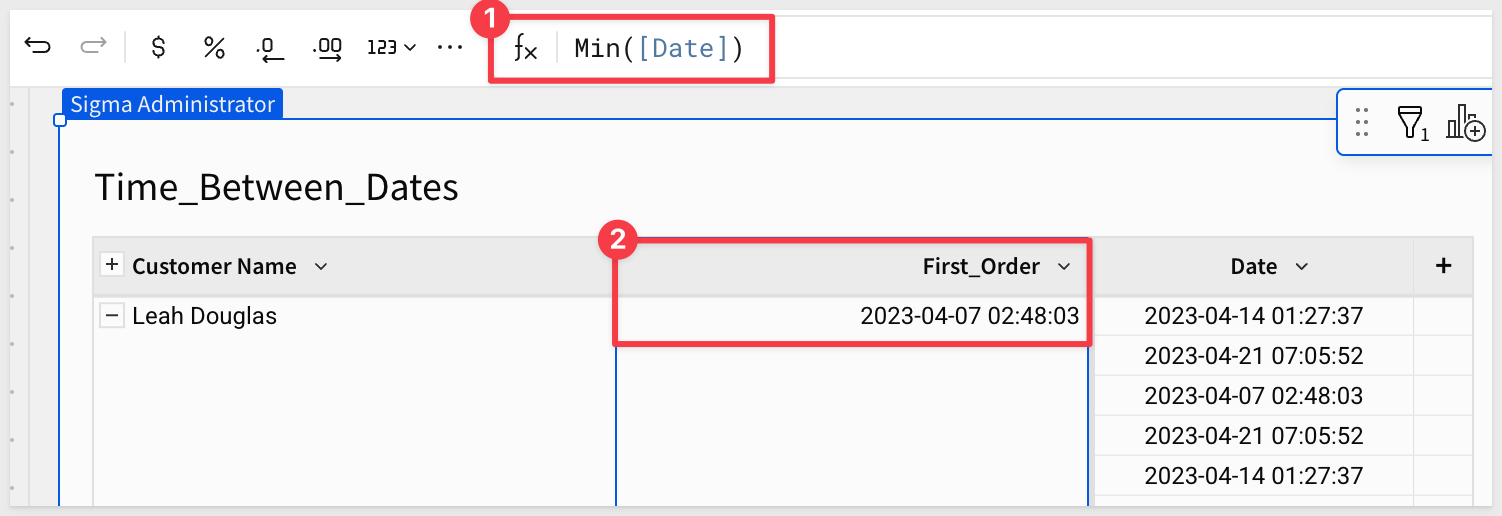Add a new column plus button
Viewport: 1502px width, 516px height.
point(1443,266)
